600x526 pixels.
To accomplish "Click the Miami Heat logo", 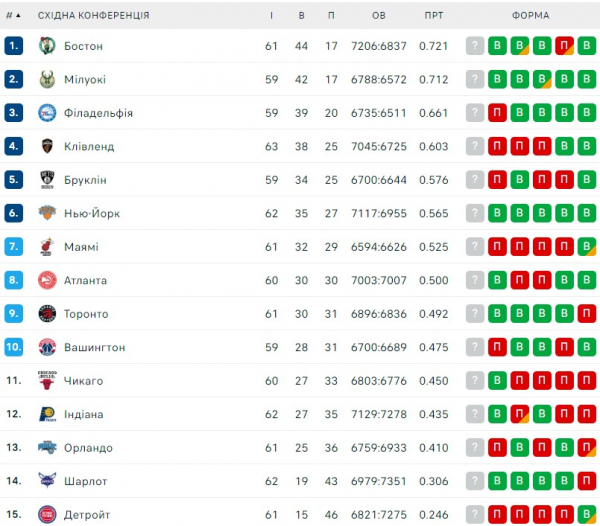I will [45, 247].
